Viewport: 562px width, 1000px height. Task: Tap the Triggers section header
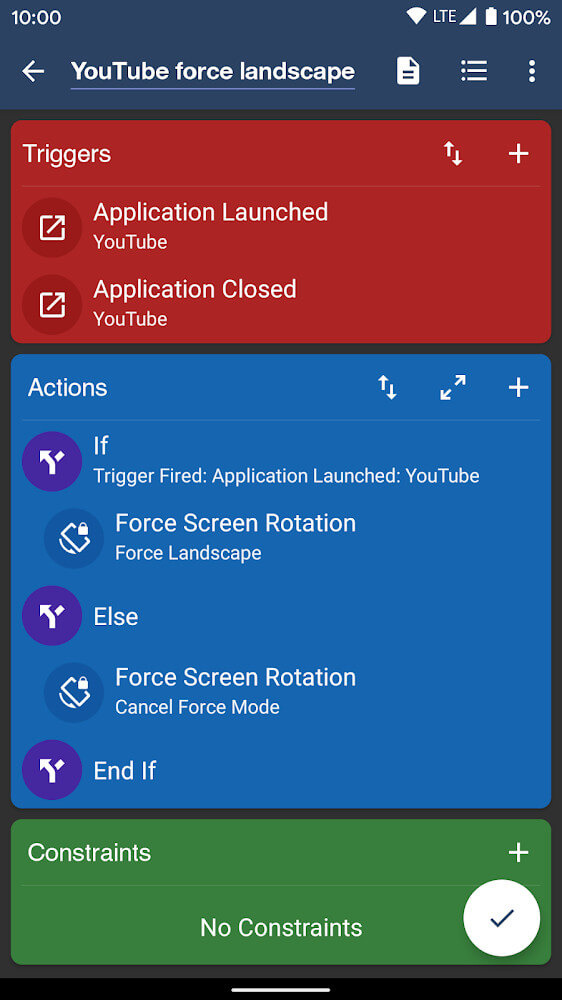[x=66, y=154]
